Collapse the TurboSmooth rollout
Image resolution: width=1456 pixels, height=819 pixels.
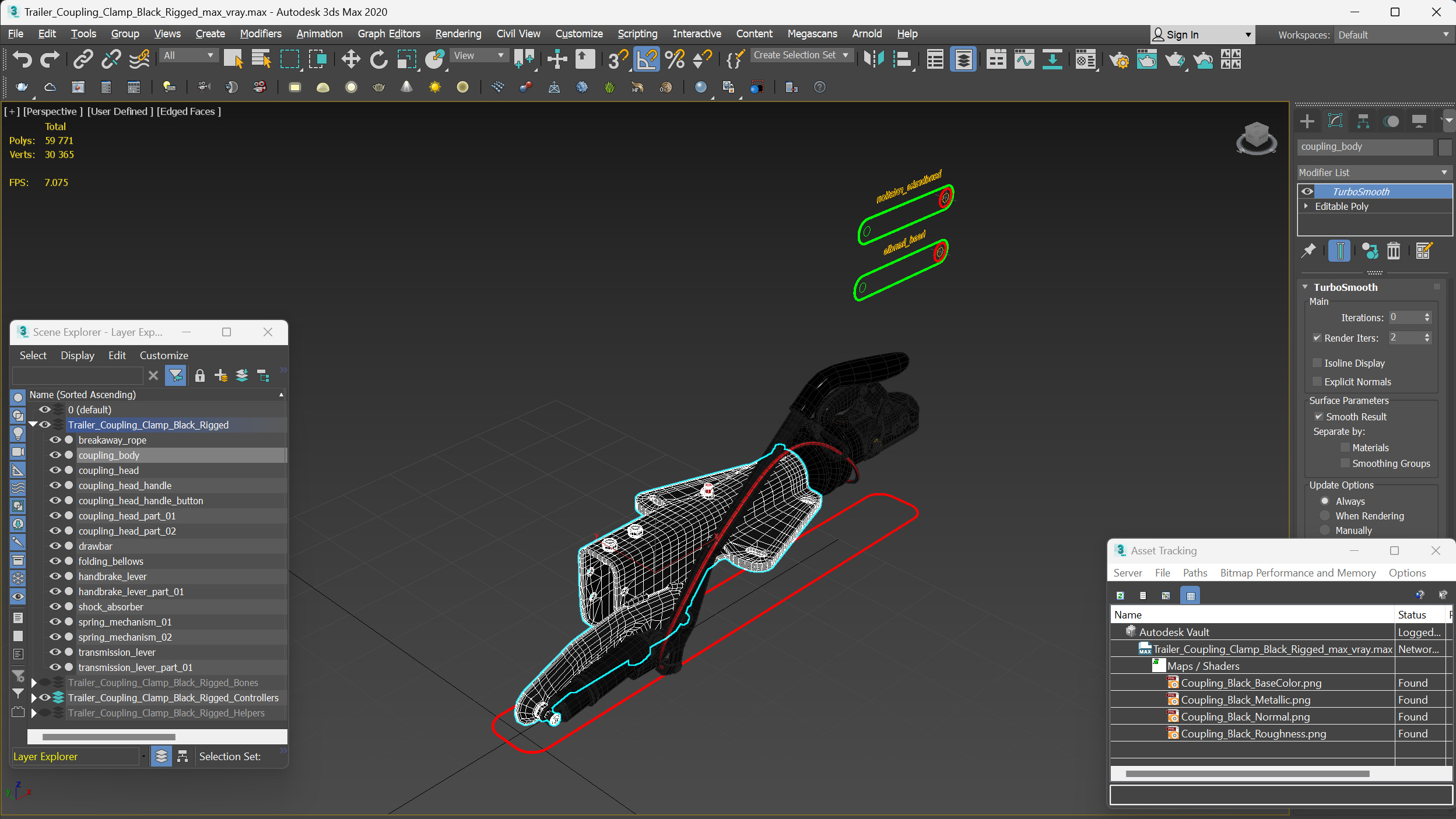point(1306,287)
